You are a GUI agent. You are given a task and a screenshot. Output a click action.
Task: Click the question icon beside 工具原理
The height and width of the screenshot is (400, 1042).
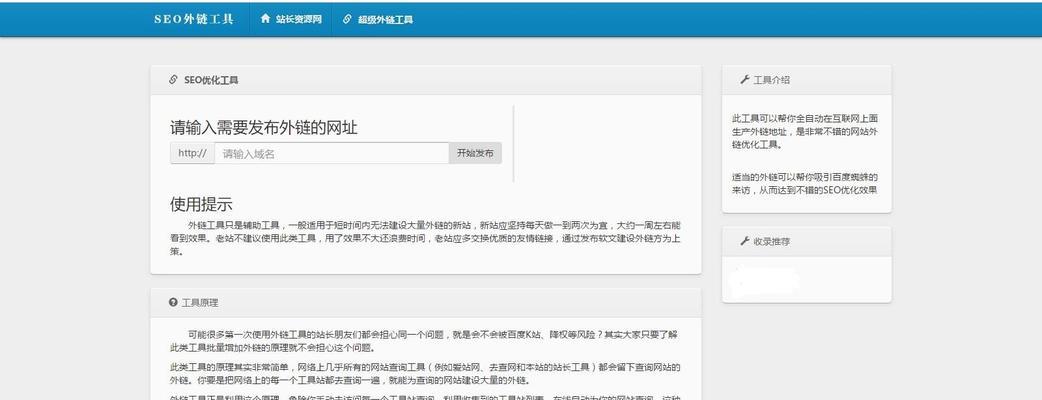173,302
